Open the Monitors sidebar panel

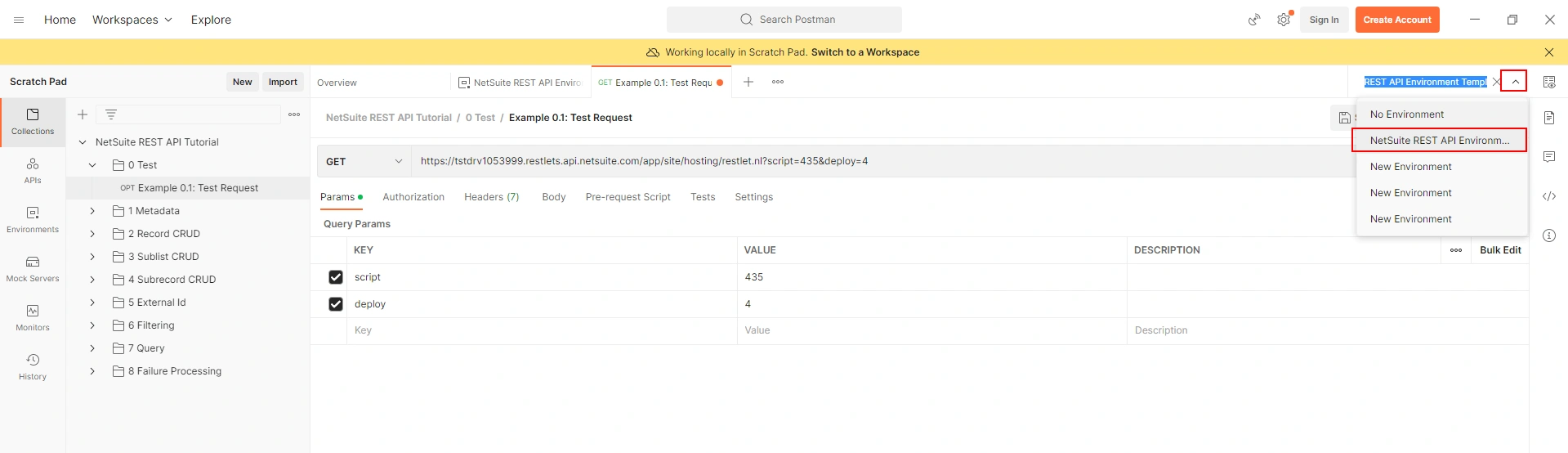(x=33, y=318)
